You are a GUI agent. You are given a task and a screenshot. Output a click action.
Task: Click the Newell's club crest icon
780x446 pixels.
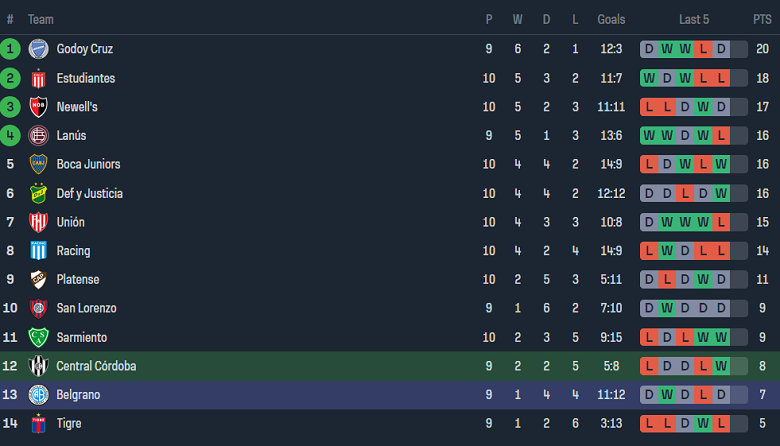pyautogui.click(x=38, y=107)
